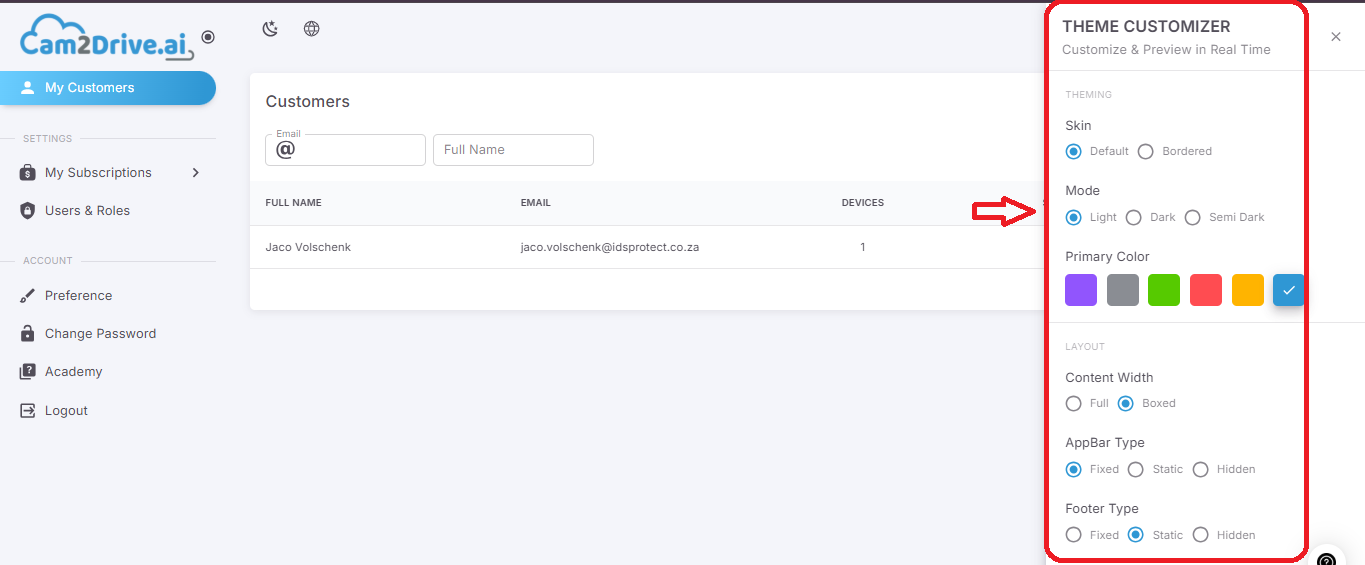Set Footer Type to Static
1365x565 pixels.
point(1136,536)
